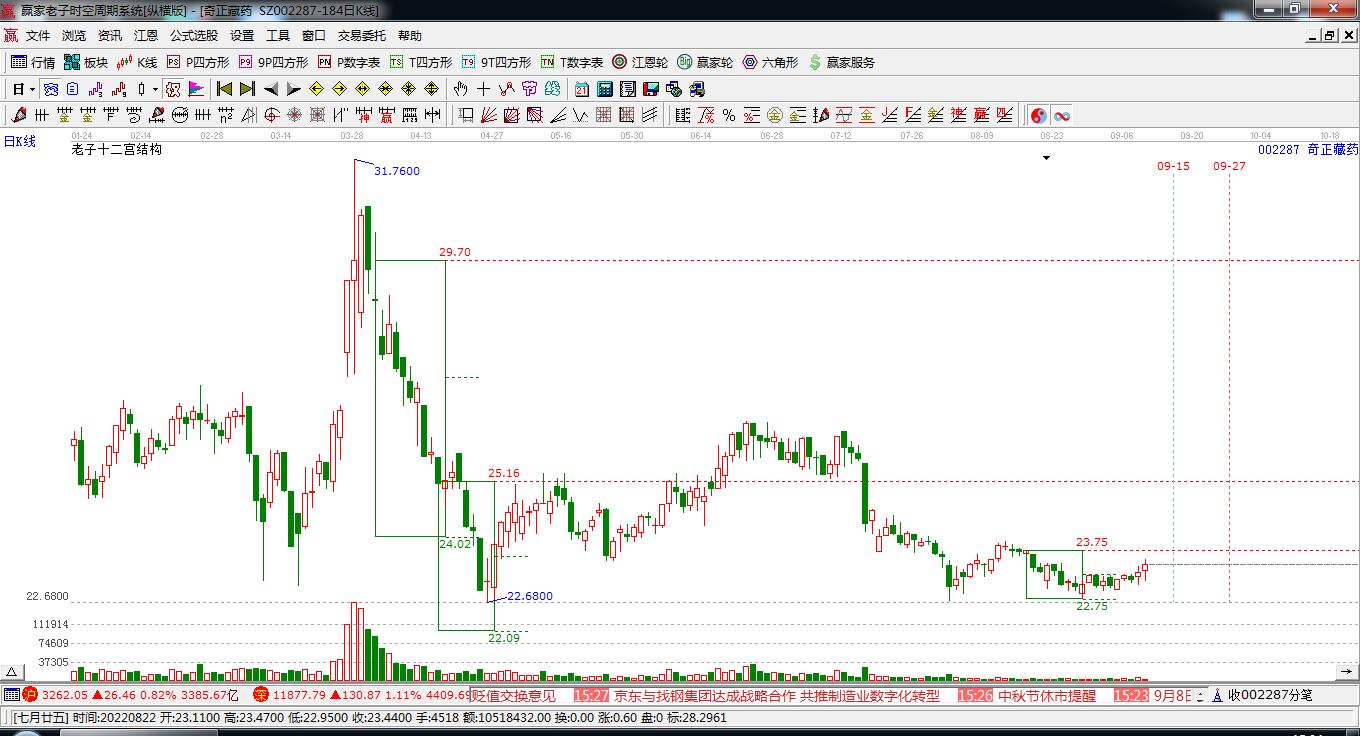1360x736 pixels.
Task: Click the 09-15 date marker label
Action: (1174, 166)
